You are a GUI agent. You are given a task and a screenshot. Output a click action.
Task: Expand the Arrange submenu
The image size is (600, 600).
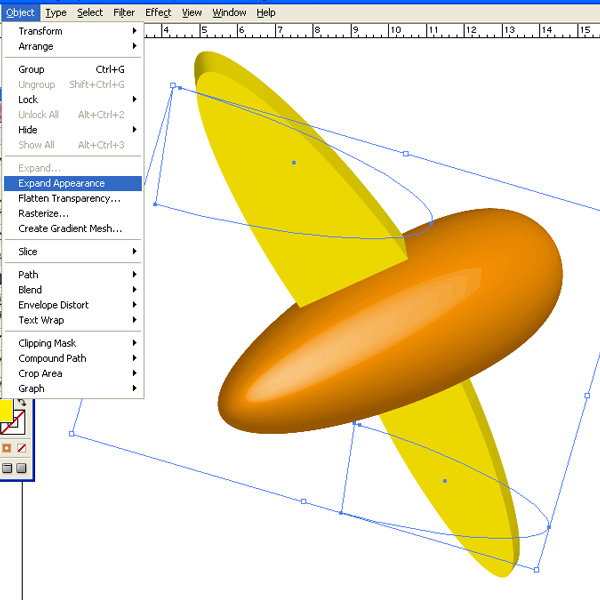coord(73,46)
